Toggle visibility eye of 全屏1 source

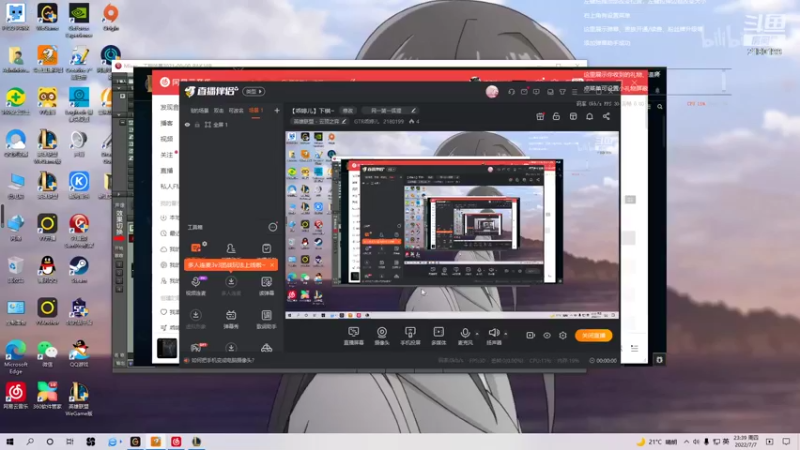pos(187,124)
